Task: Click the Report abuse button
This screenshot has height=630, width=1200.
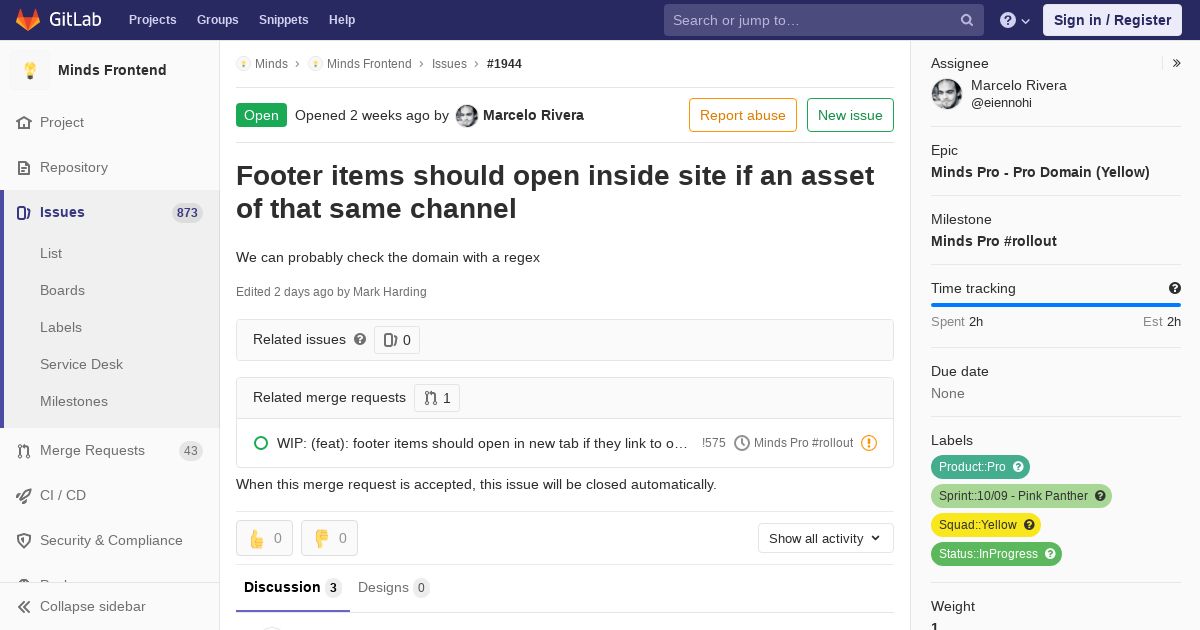Action: click(743, 115)
